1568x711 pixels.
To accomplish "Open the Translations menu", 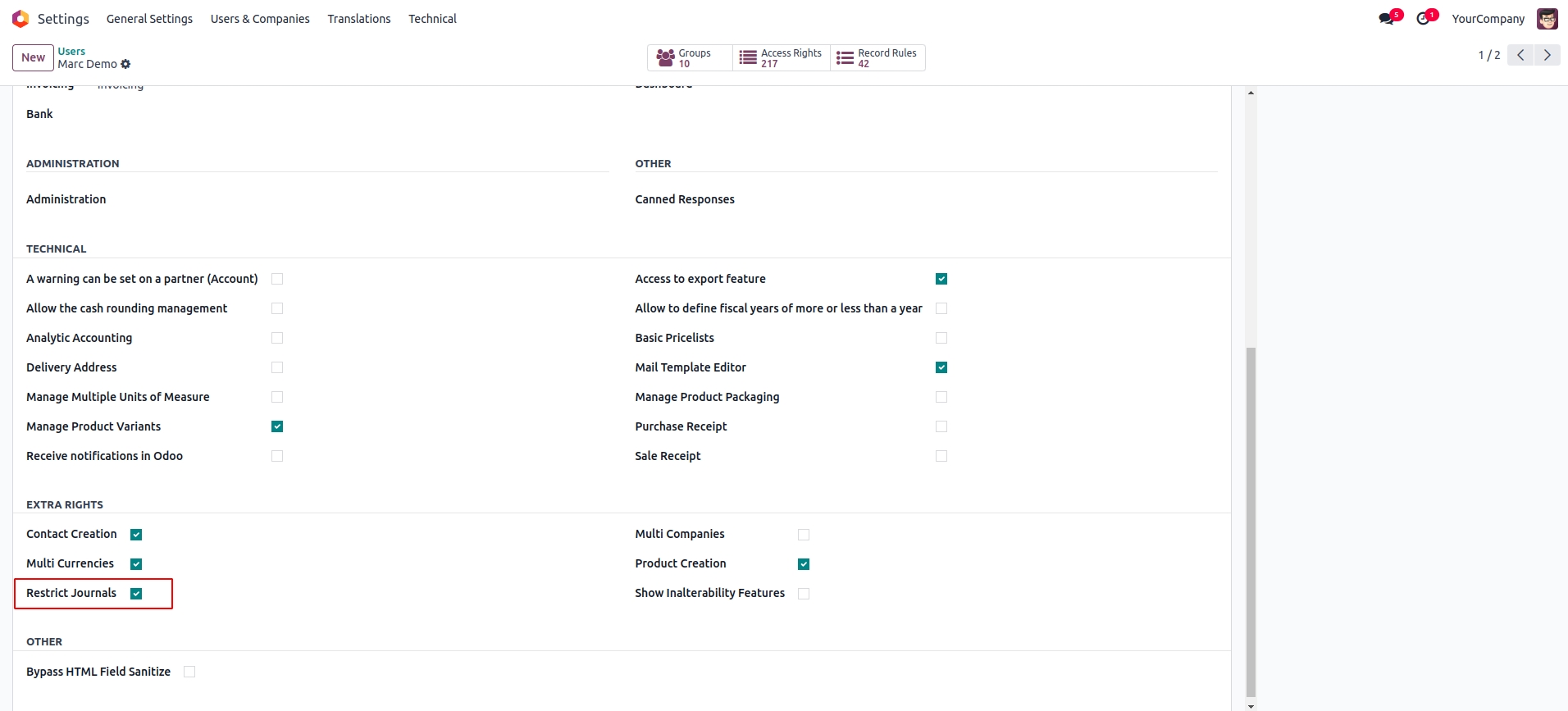I will [x=359, y=19].
